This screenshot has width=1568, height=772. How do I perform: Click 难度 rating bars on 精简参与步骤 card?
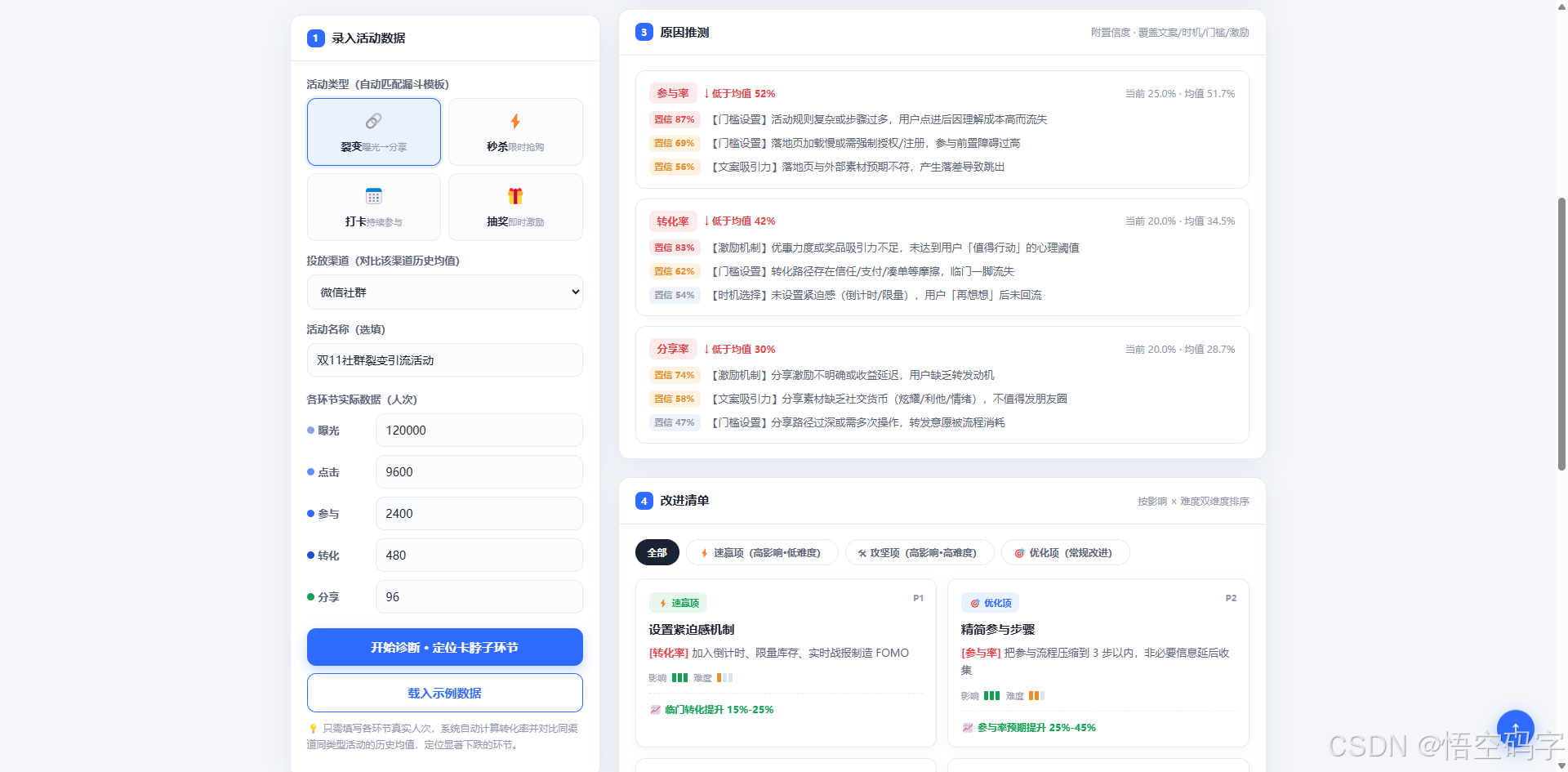pos(1036,696)
